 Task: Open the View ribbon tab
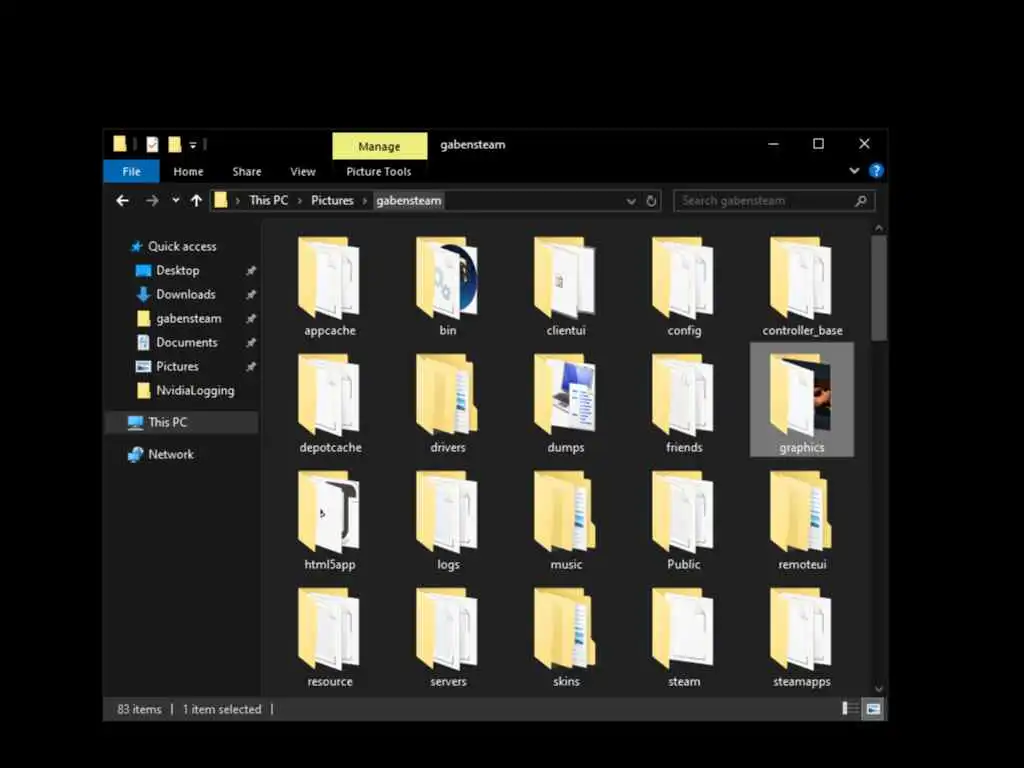[x=303, y=171]
